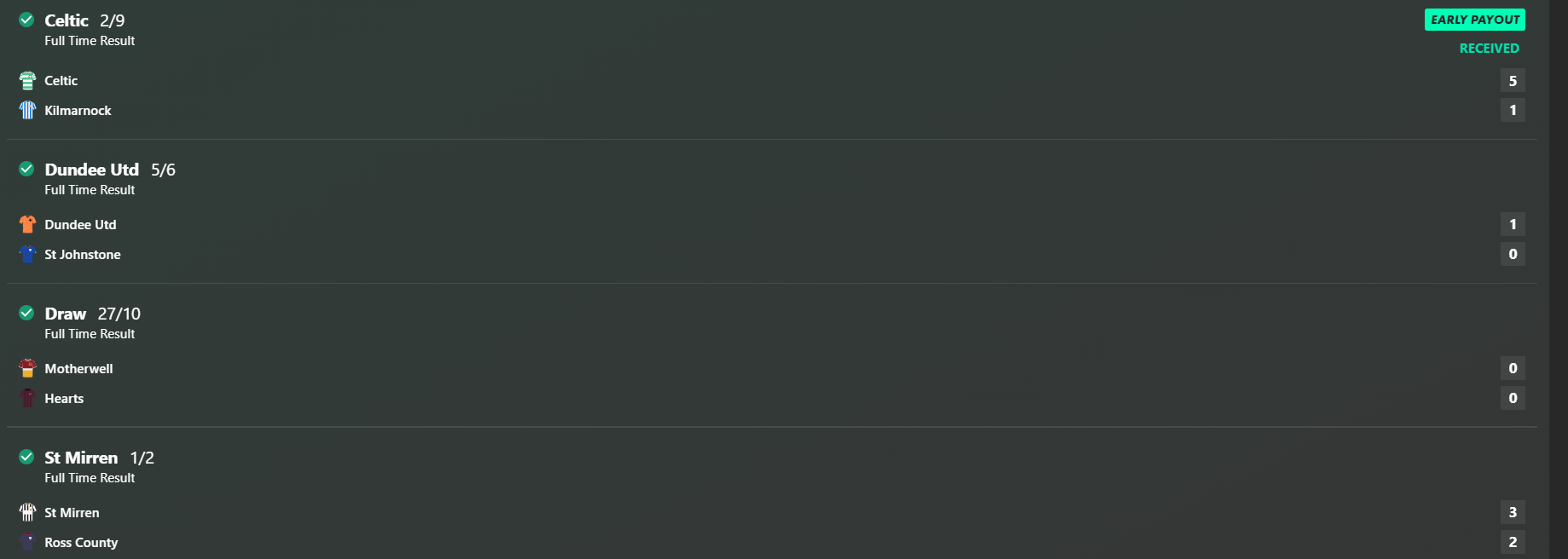Click the Received status label
This screenshot has width=1568, height=559.
1490,49
